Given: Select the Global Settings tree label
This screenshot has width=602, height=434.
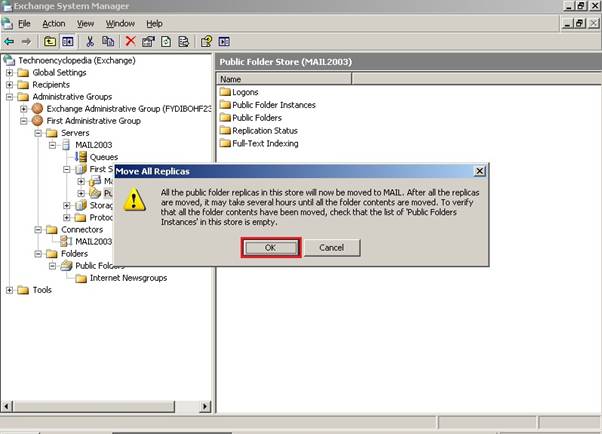Looking at the screenshot, I should [x=59, y=73].
